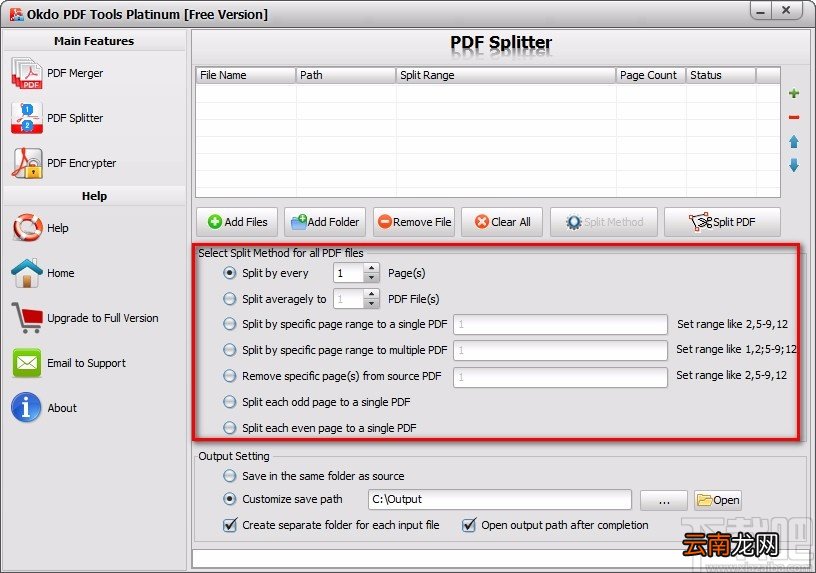
Task: Click the 'Split by every' page number field
Action: tap(348, 273)
